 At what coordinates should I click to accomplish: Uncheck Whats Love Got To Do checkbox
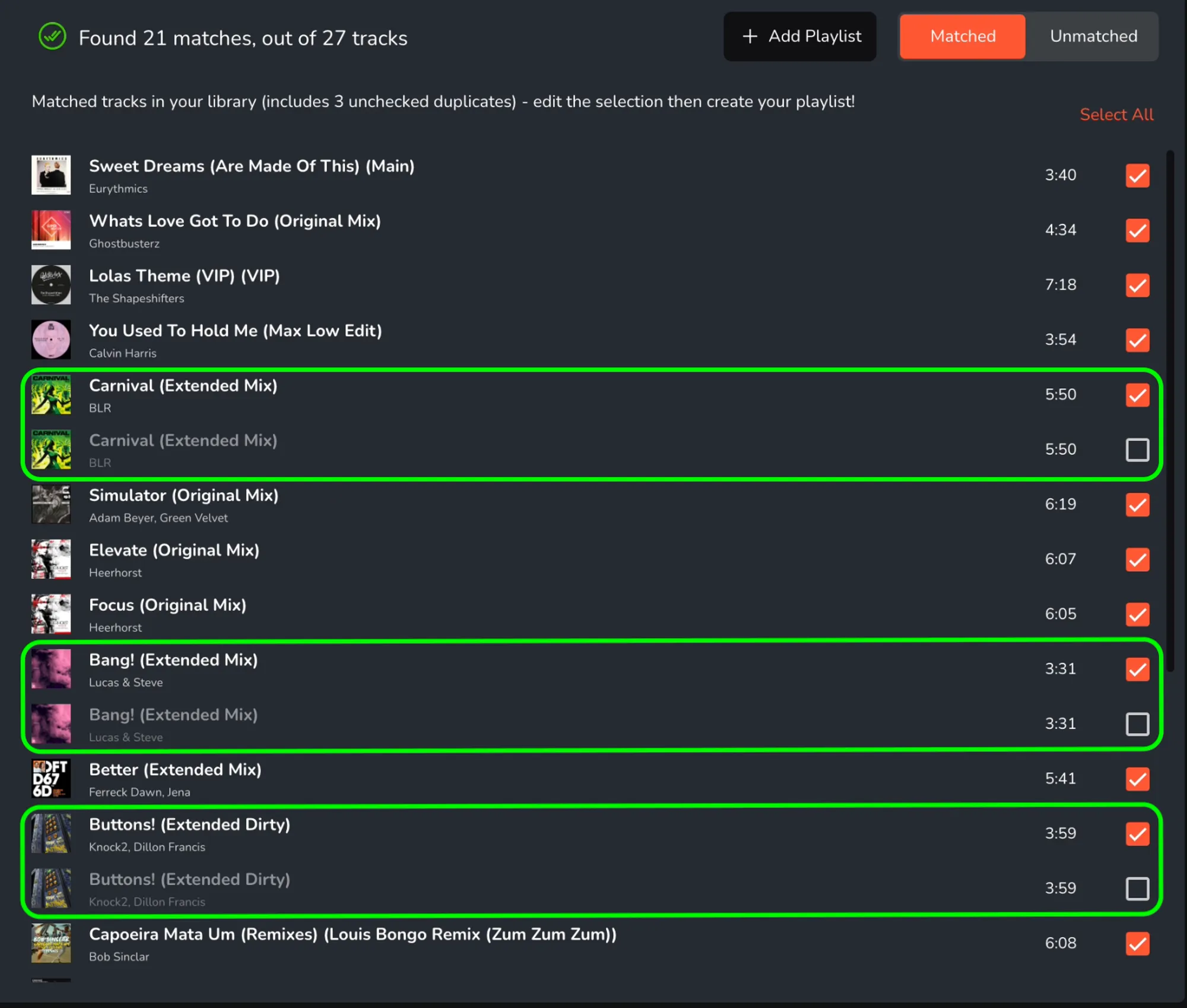click(x=1137, y=230)
